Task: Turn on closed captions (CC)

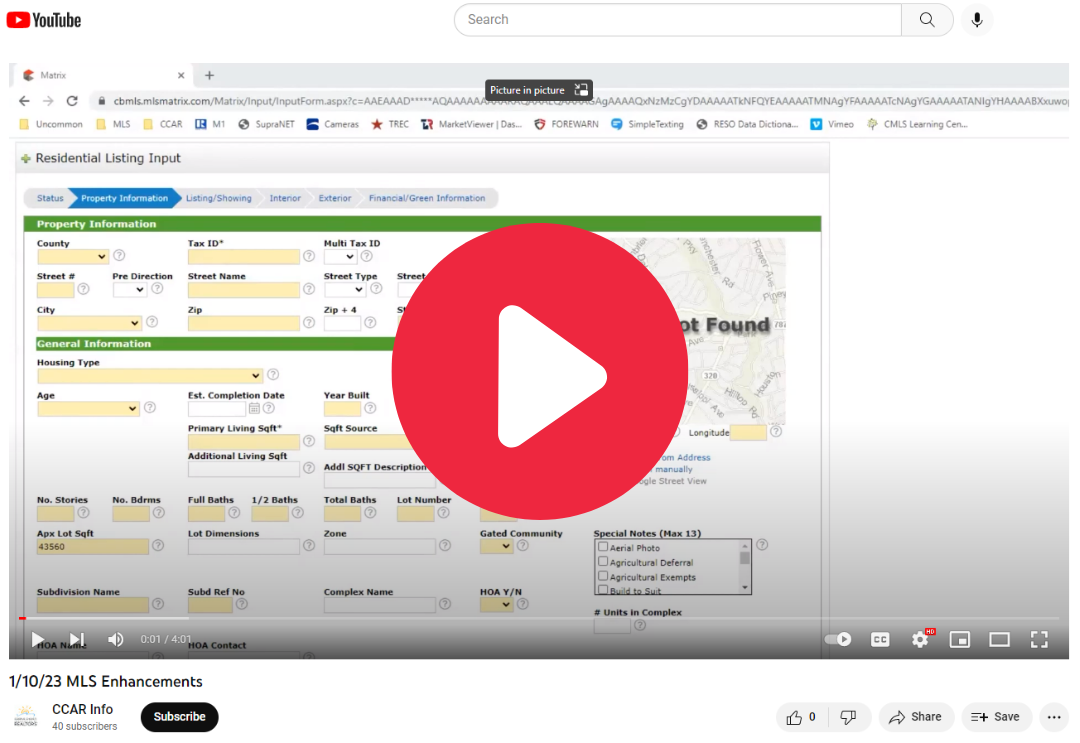Action: (880, 640)
